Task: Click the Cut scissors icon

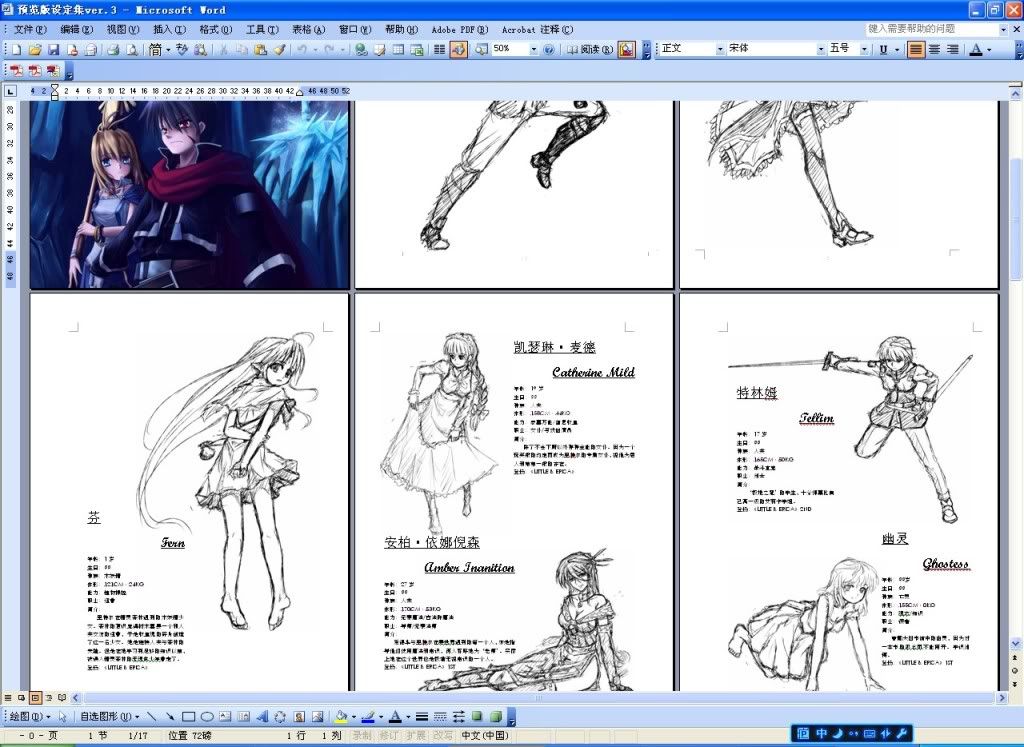Action: (x=223, y=50)
